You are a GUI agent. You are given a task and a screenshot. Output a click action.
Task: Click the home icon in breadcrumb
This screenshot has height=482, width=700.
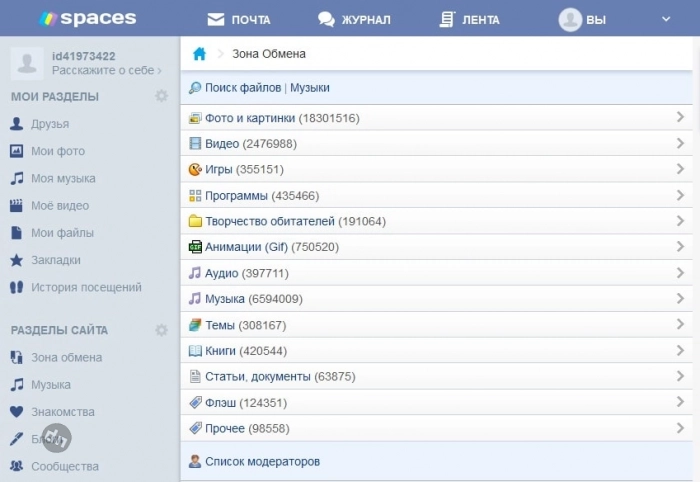(199, 54)
